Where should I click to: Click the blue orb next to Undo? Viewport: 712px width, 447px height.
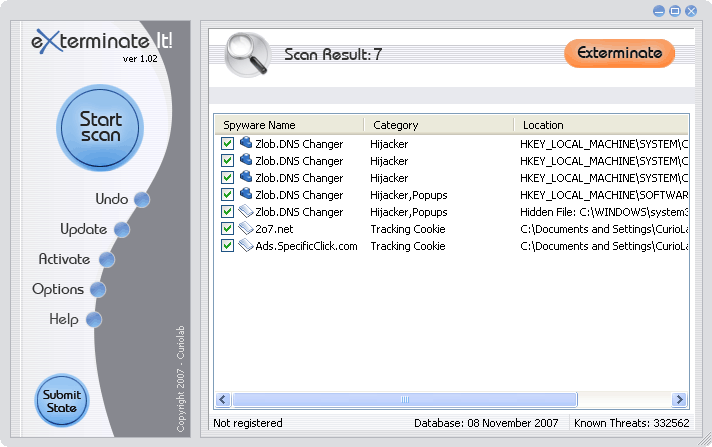141,200
